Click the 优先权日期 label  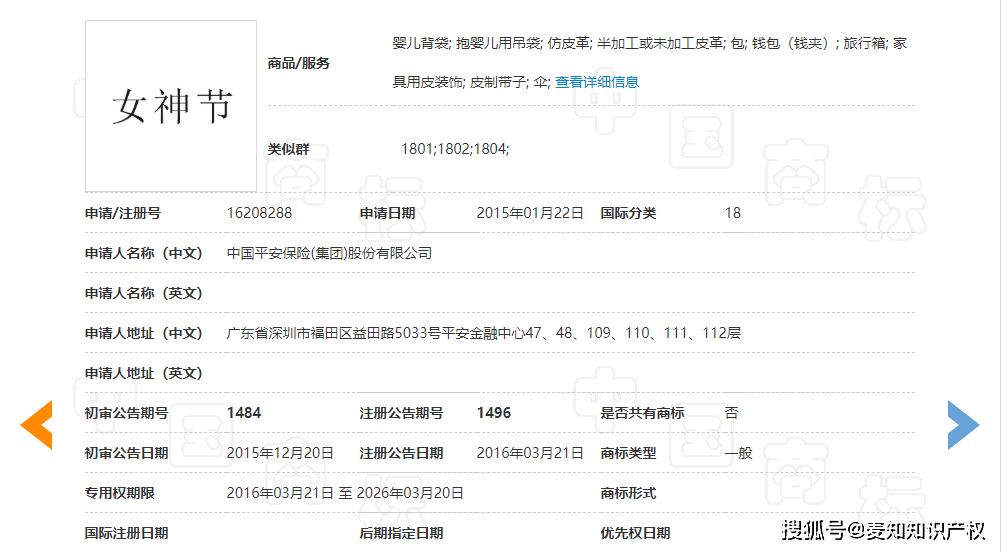point(635,533)
